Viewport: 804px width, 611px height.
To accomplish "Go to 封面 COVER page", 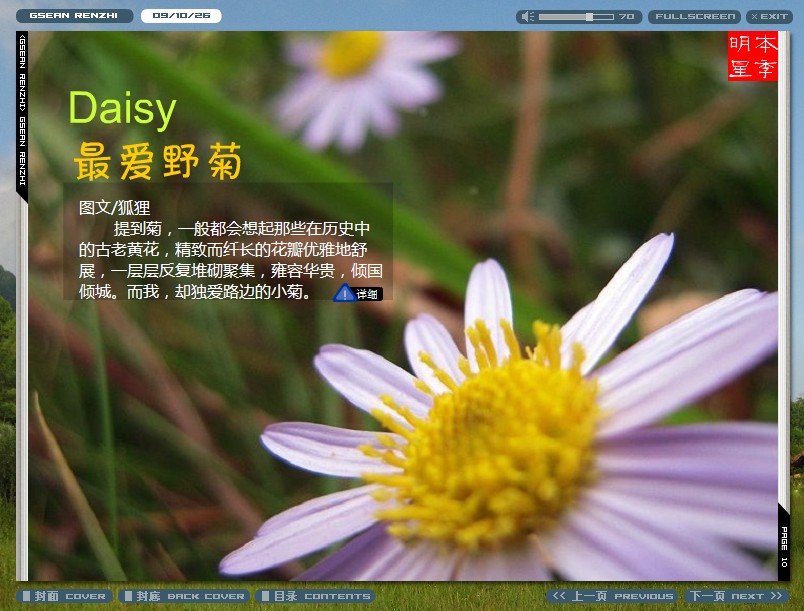I will 64,596.
